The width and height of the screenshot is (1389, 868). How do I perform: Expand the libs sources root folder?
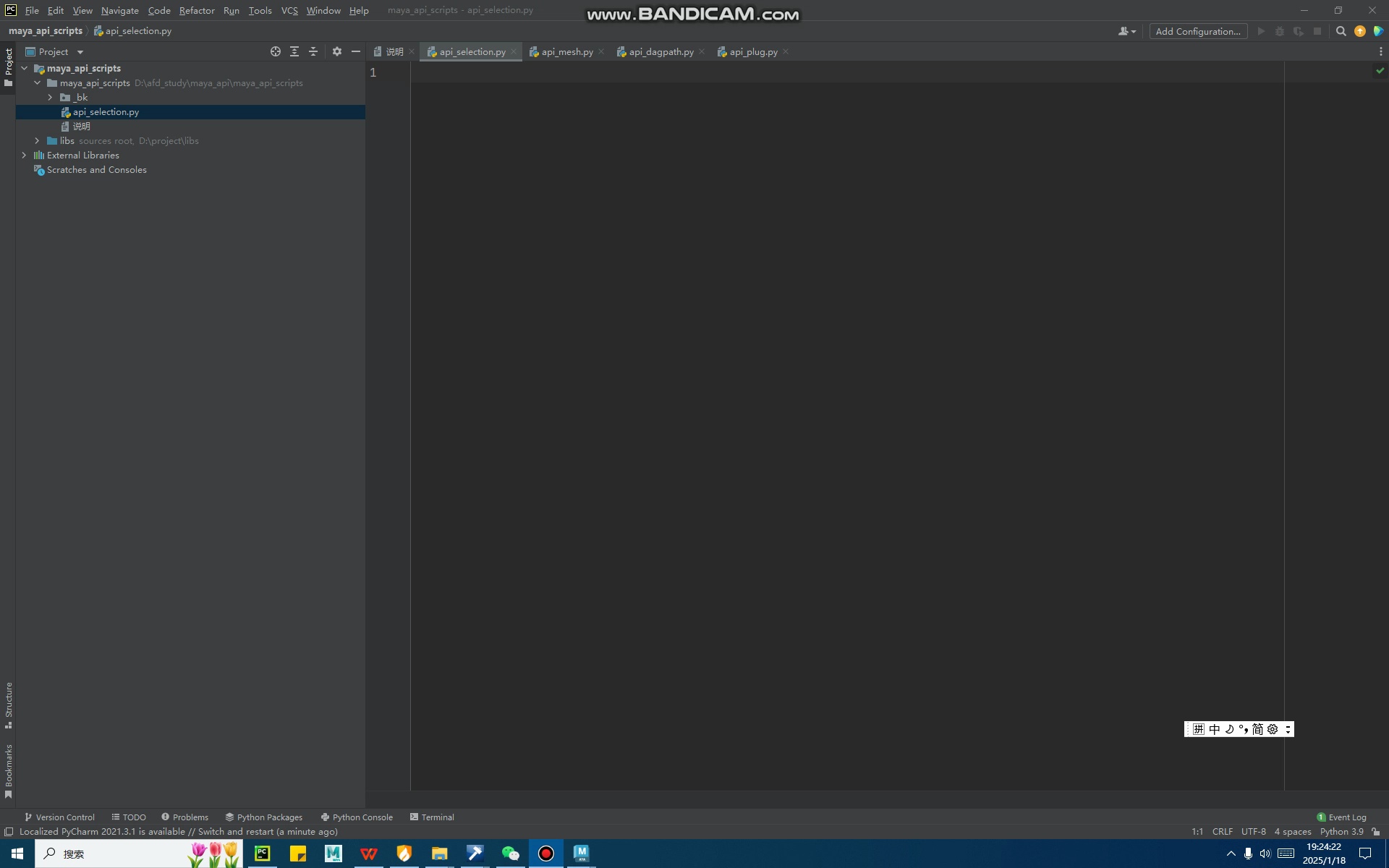(37, 140)
